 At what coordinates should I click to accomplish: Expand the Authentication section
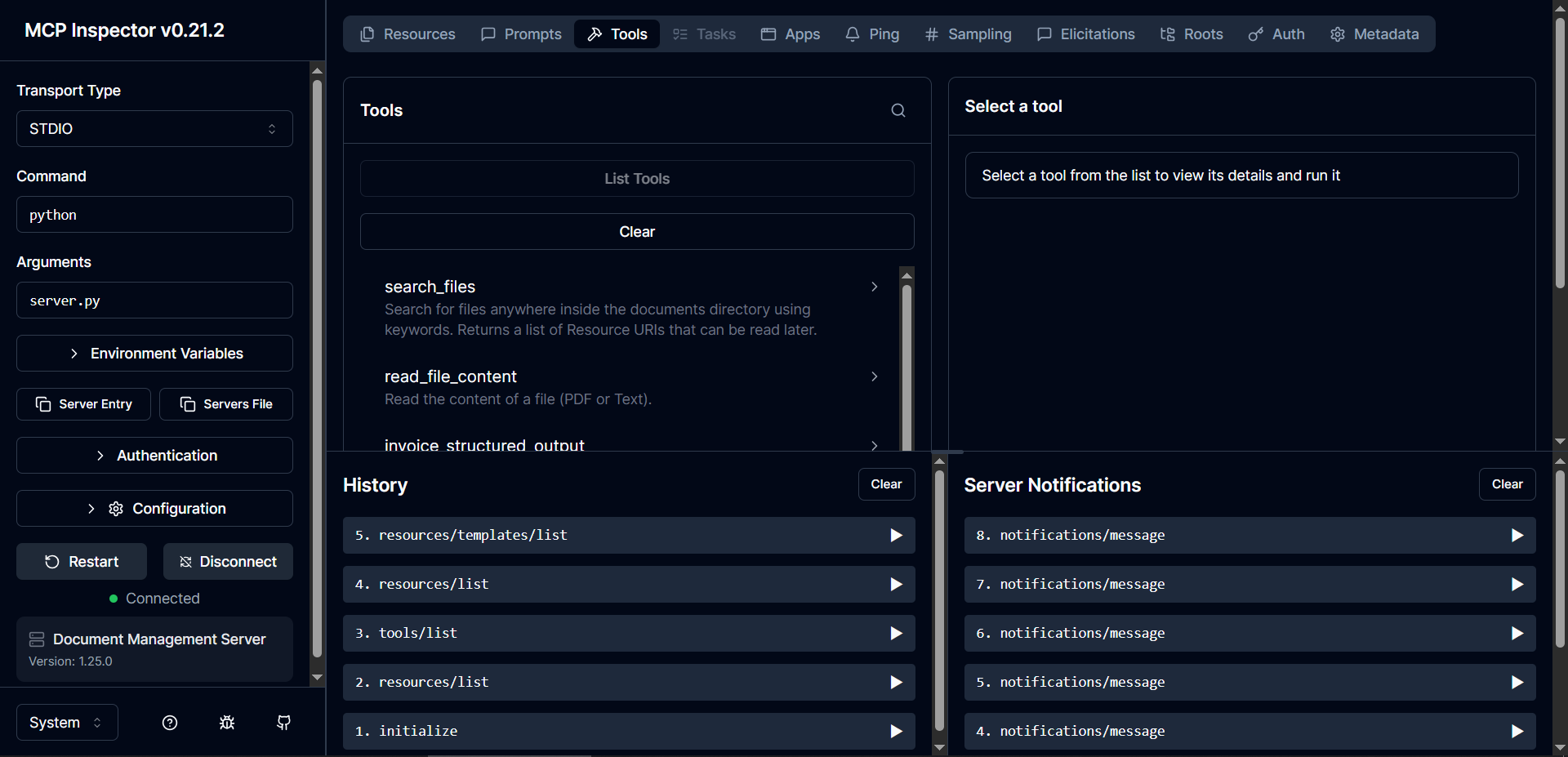coord(154,456)
